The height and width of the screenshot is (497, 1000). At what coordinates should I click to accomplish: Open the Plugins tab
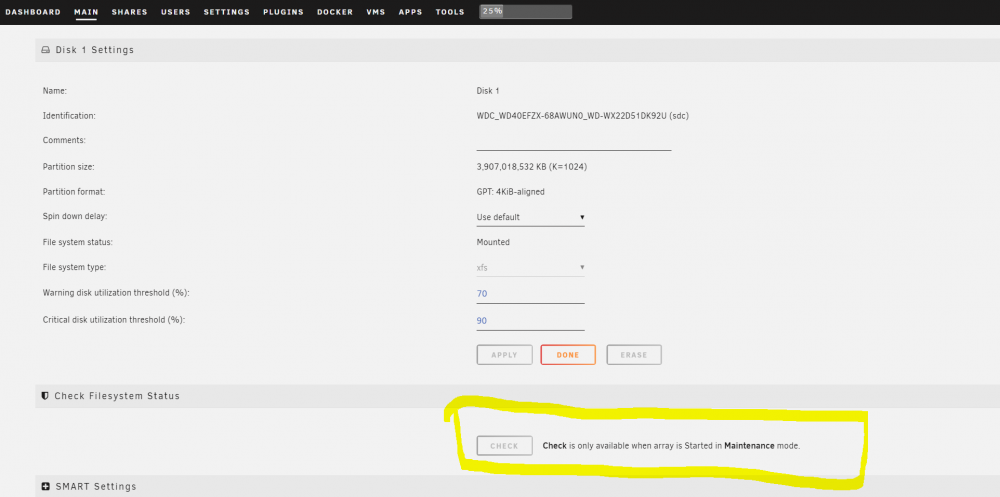[x=283, y=12]
